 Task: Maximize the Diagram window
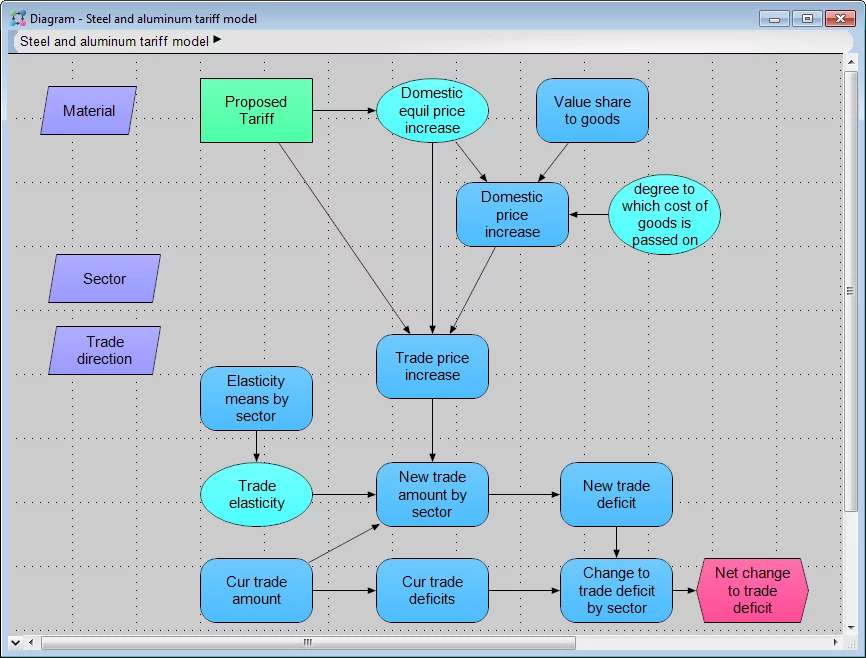[807, 18]
